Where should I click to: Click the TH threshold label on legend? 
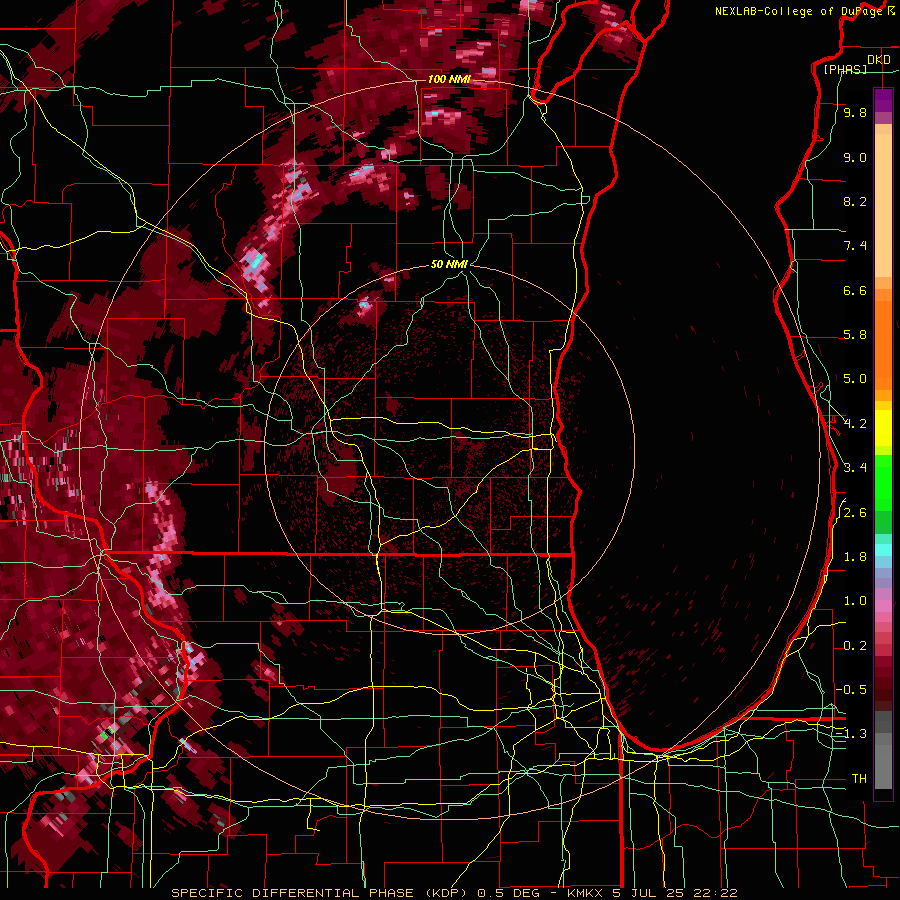pyautogui.click(x=859, y=779)
